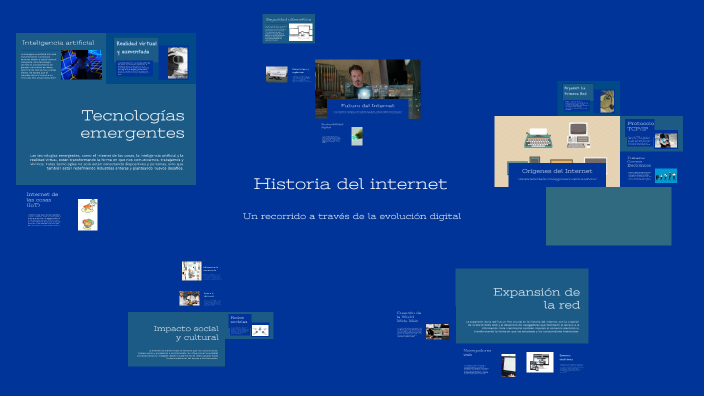The image size is (704, 396).
Task: Click the typewriter illustration in Orígenes cover
Action: (x=538, y=137)
